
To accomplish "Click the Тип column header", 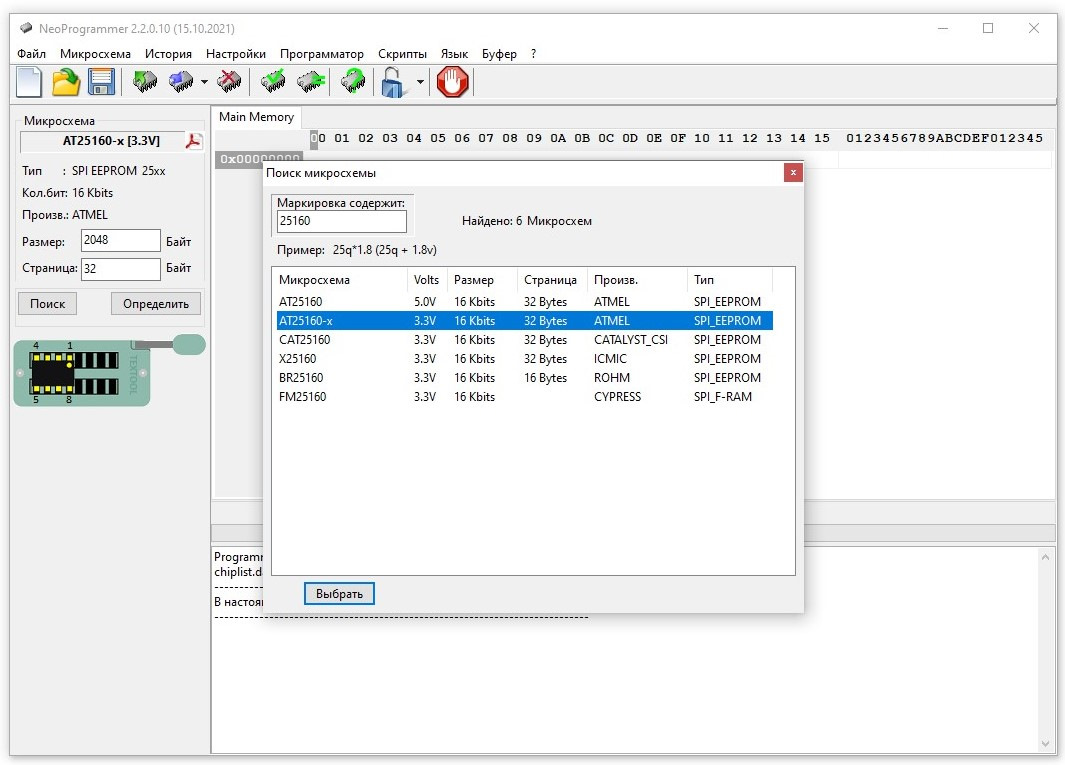I will pos(730,280).
